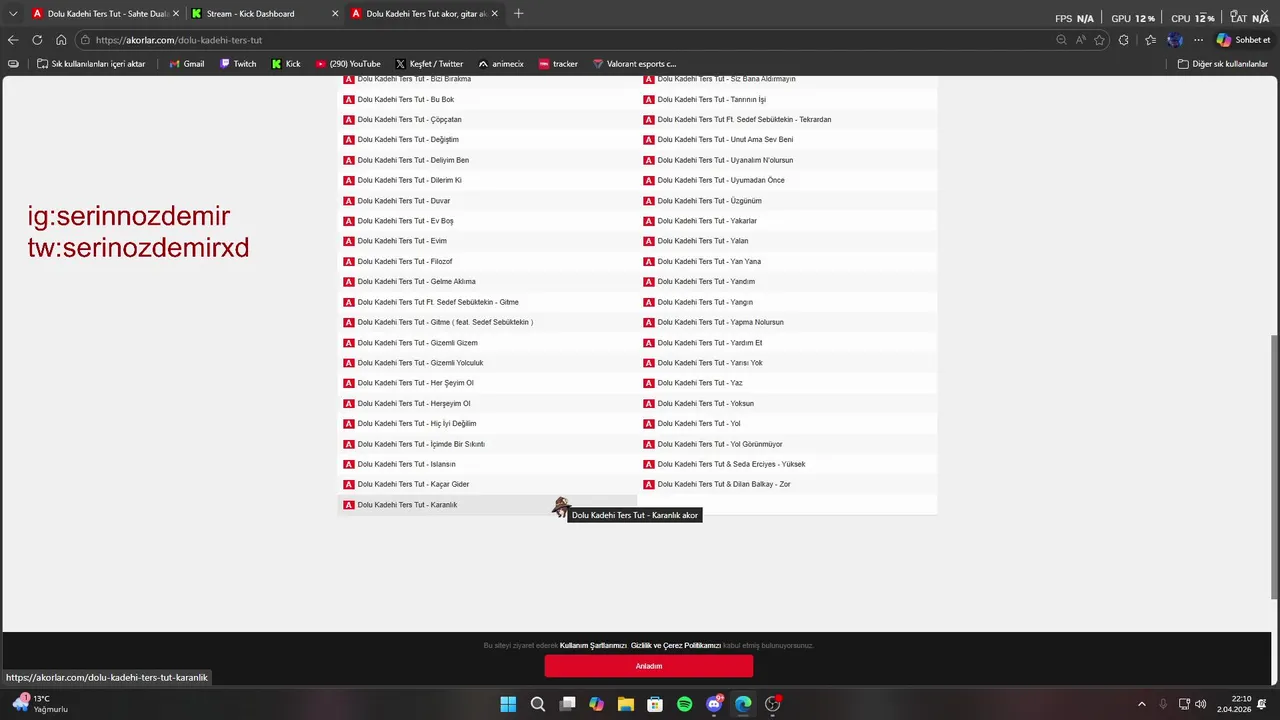Viewport: 1280px width, 720px height.
Task: Open the YouTube bookmark
Action: click(x=348, y=64)
